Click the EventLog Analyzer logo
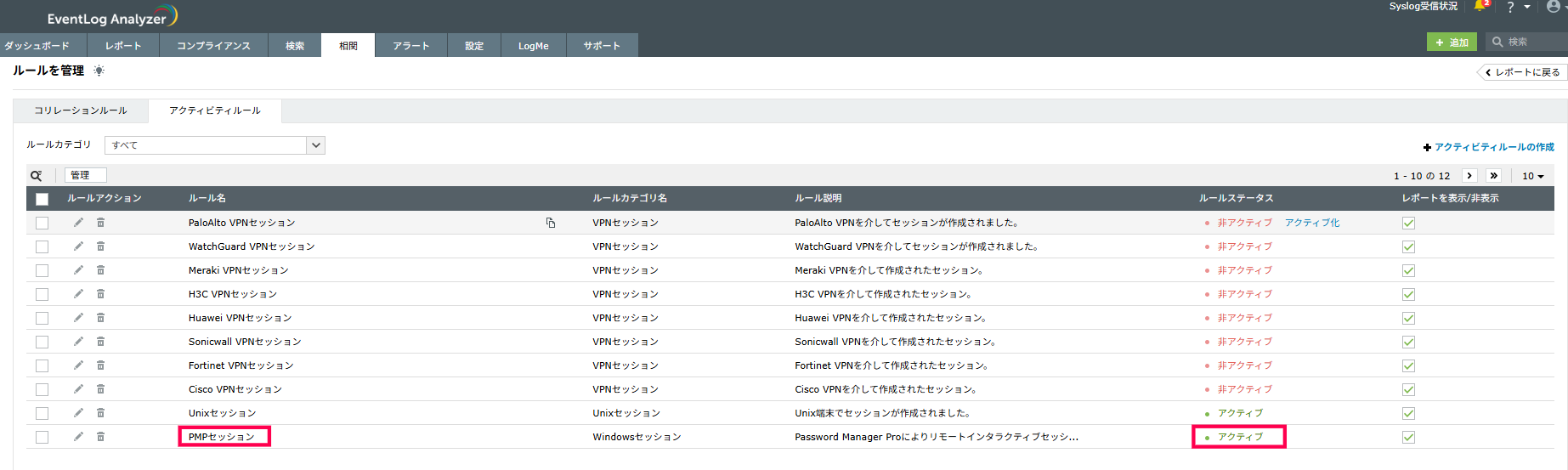Viewport: 1568px width, 470px height. [112, 17]
